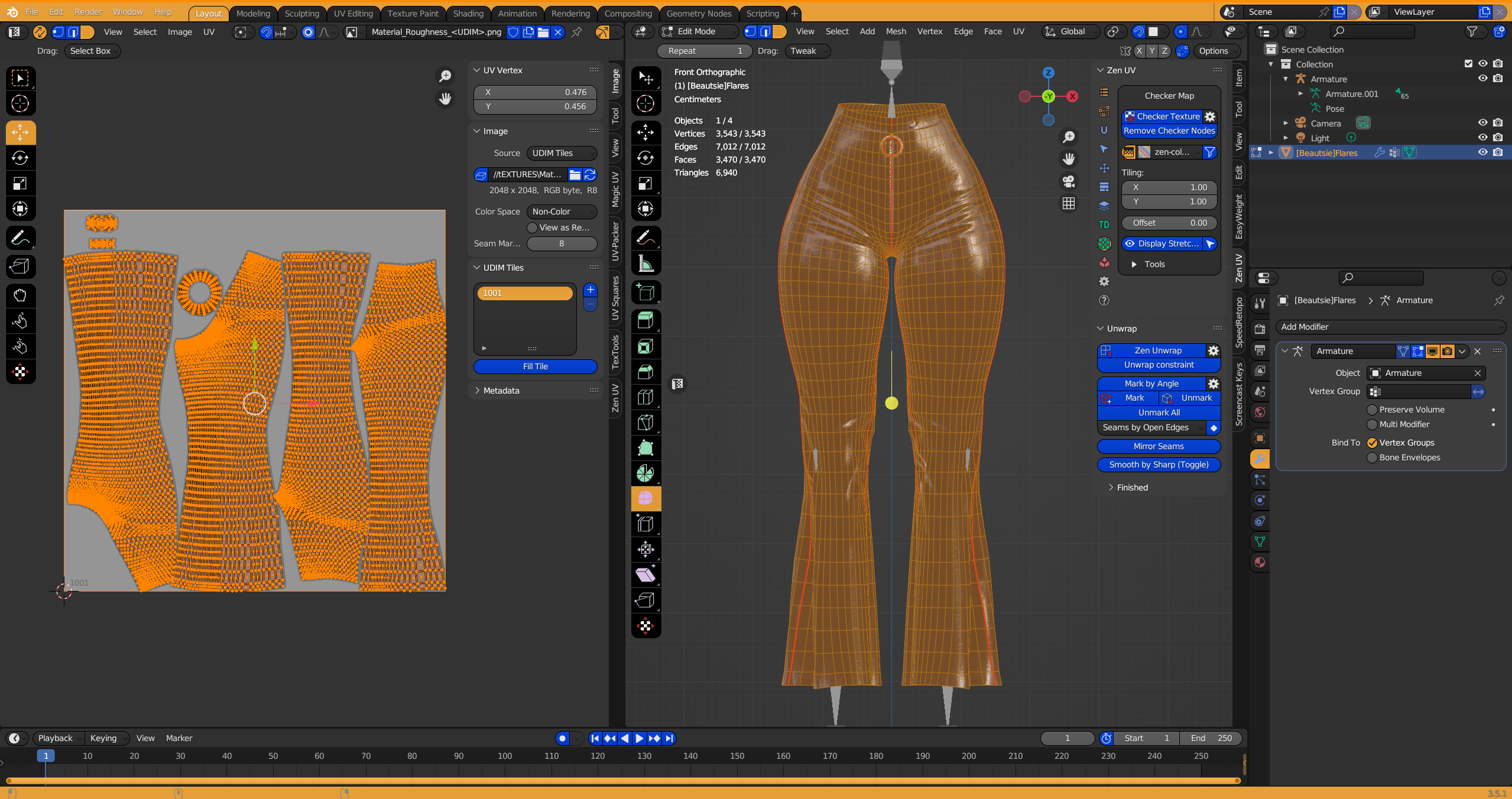Open the Modifiers properties tab wrench icon

1260,459
